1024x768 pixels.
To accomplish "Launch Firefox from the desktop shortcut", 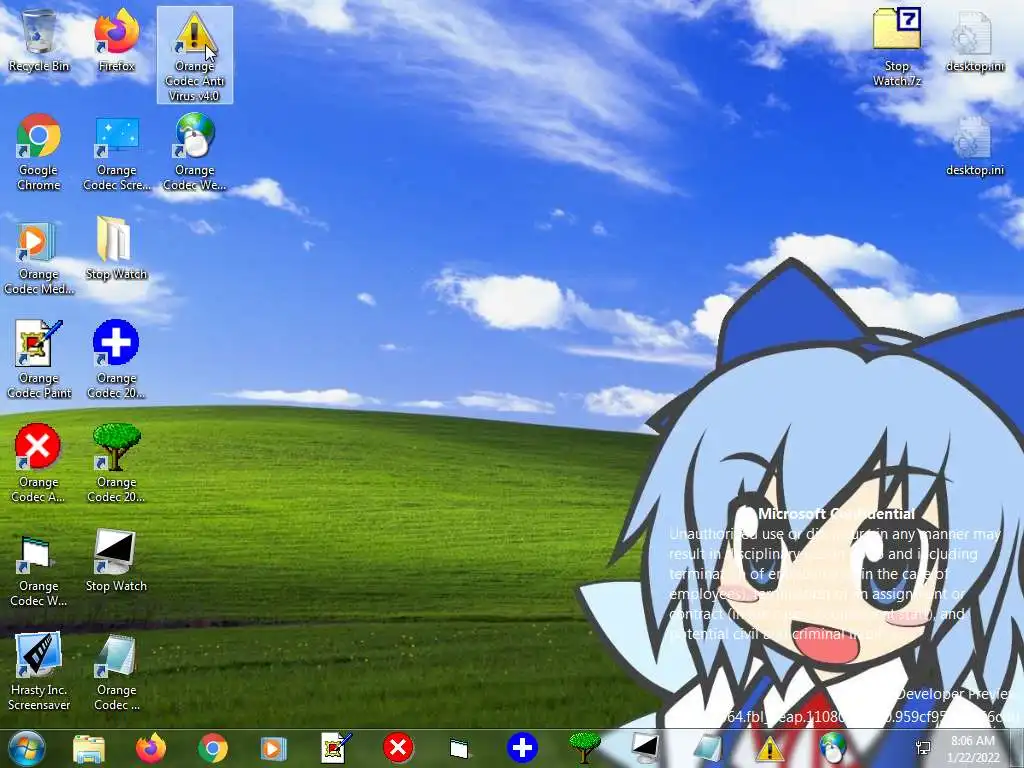I will pyautogui.click(x=116, y=40).
